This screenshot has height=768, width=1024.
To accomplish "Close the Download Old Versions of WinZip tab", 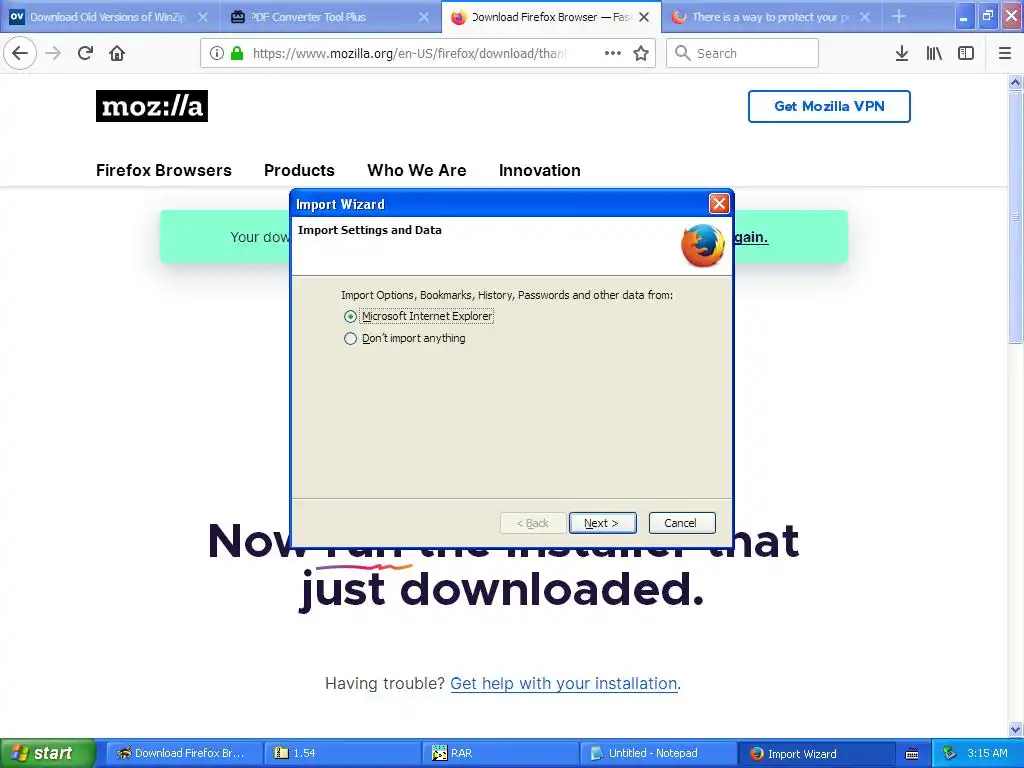I will pos(203,17).
